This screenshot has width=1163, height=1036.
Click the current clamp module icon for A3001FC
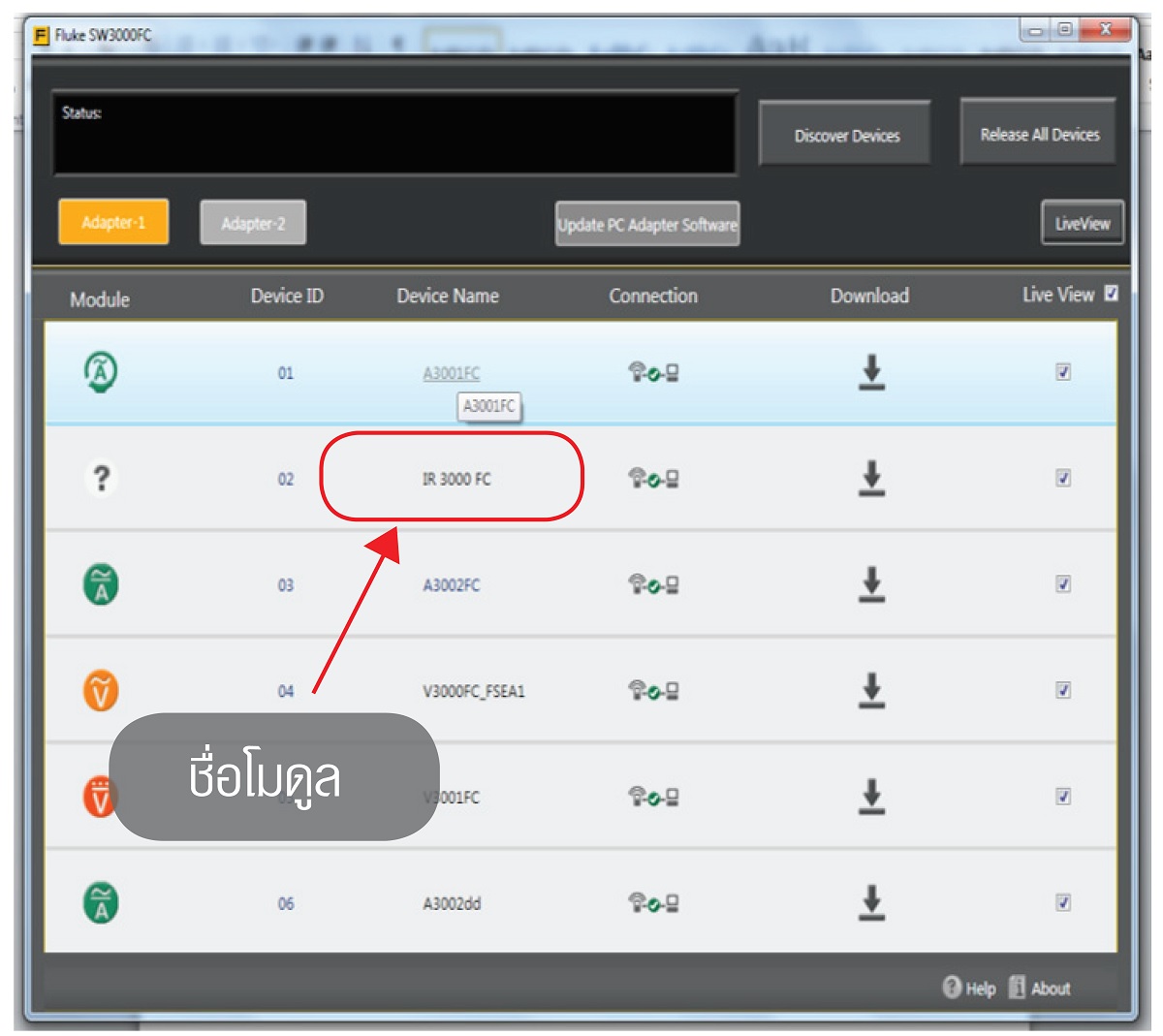(x=101, y=372)
